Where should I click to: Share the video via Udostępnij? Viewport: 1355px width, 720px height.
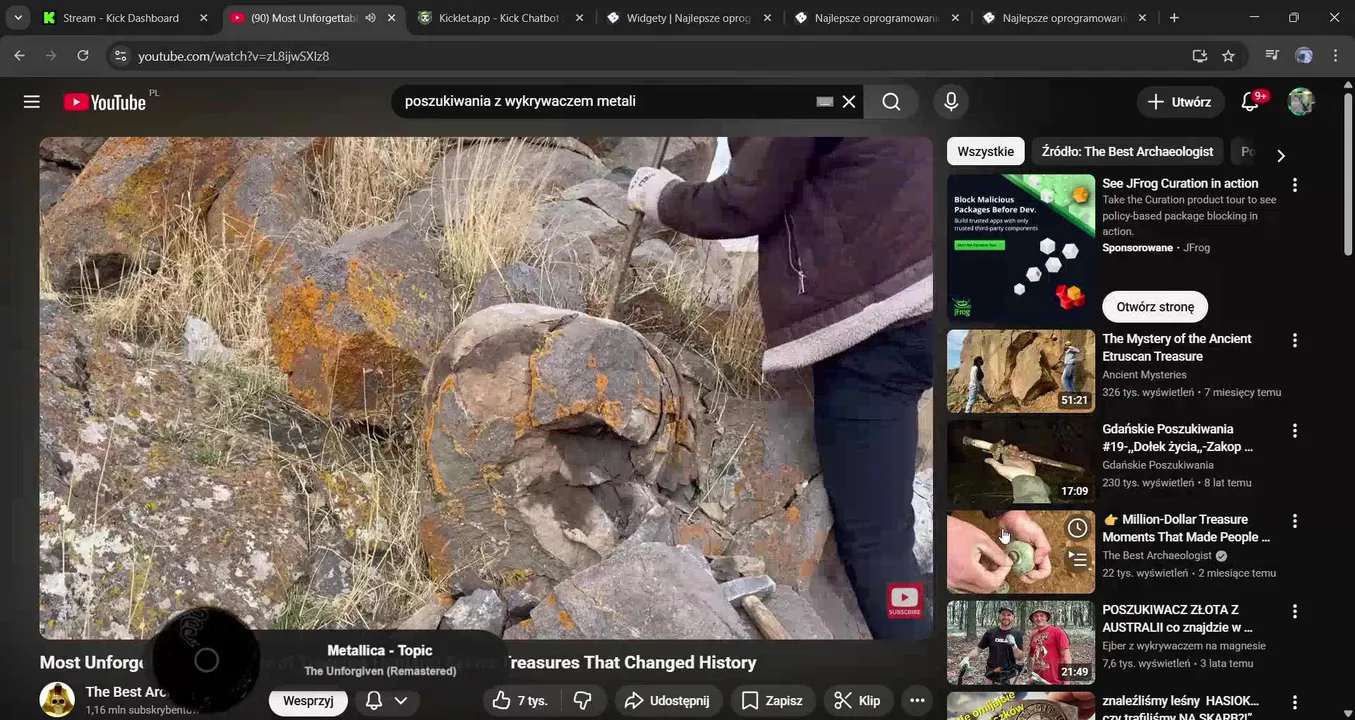coord(667,701)
